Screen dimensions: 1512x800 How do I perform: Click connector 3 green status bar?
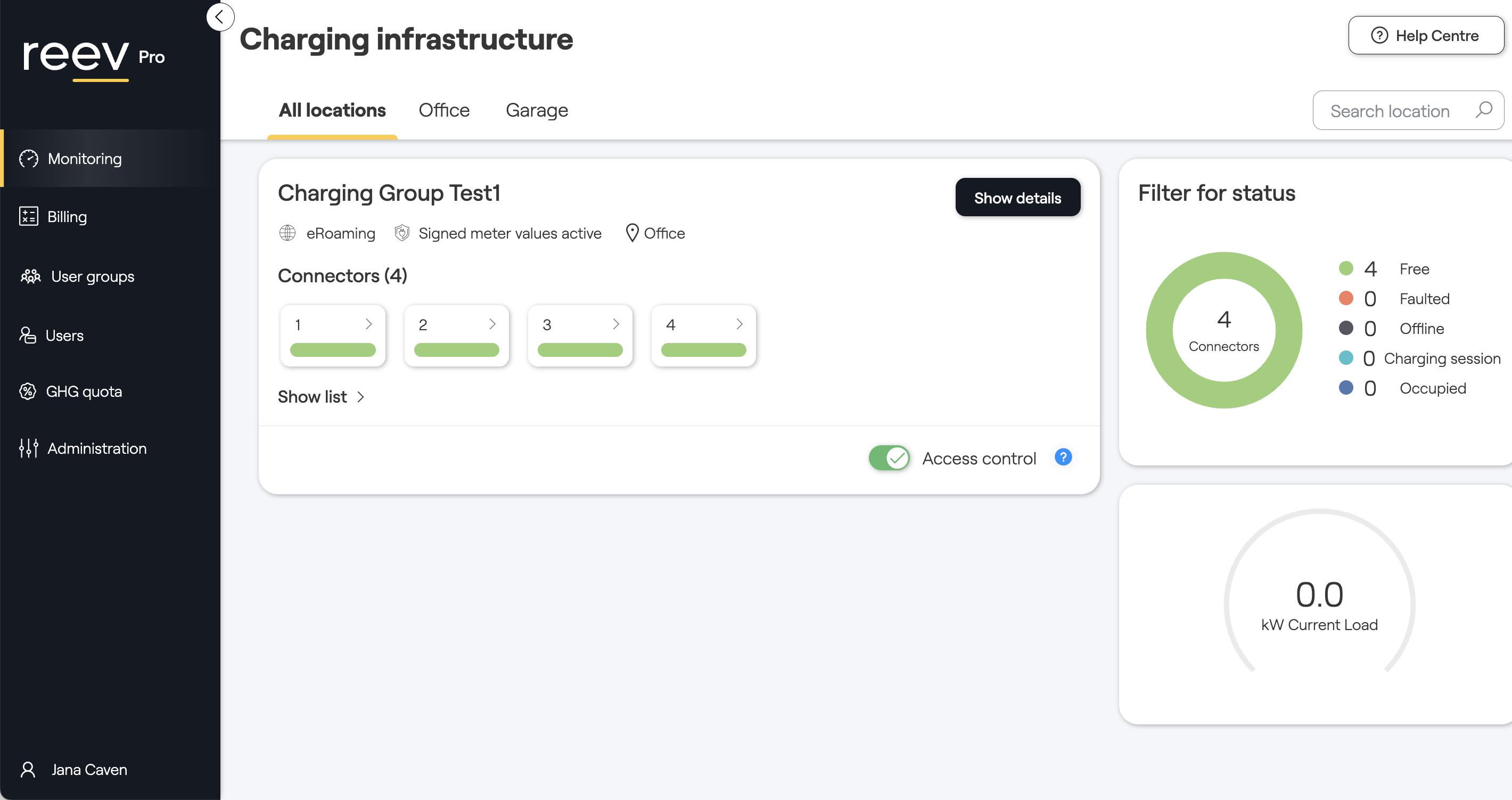coord(579,350)
